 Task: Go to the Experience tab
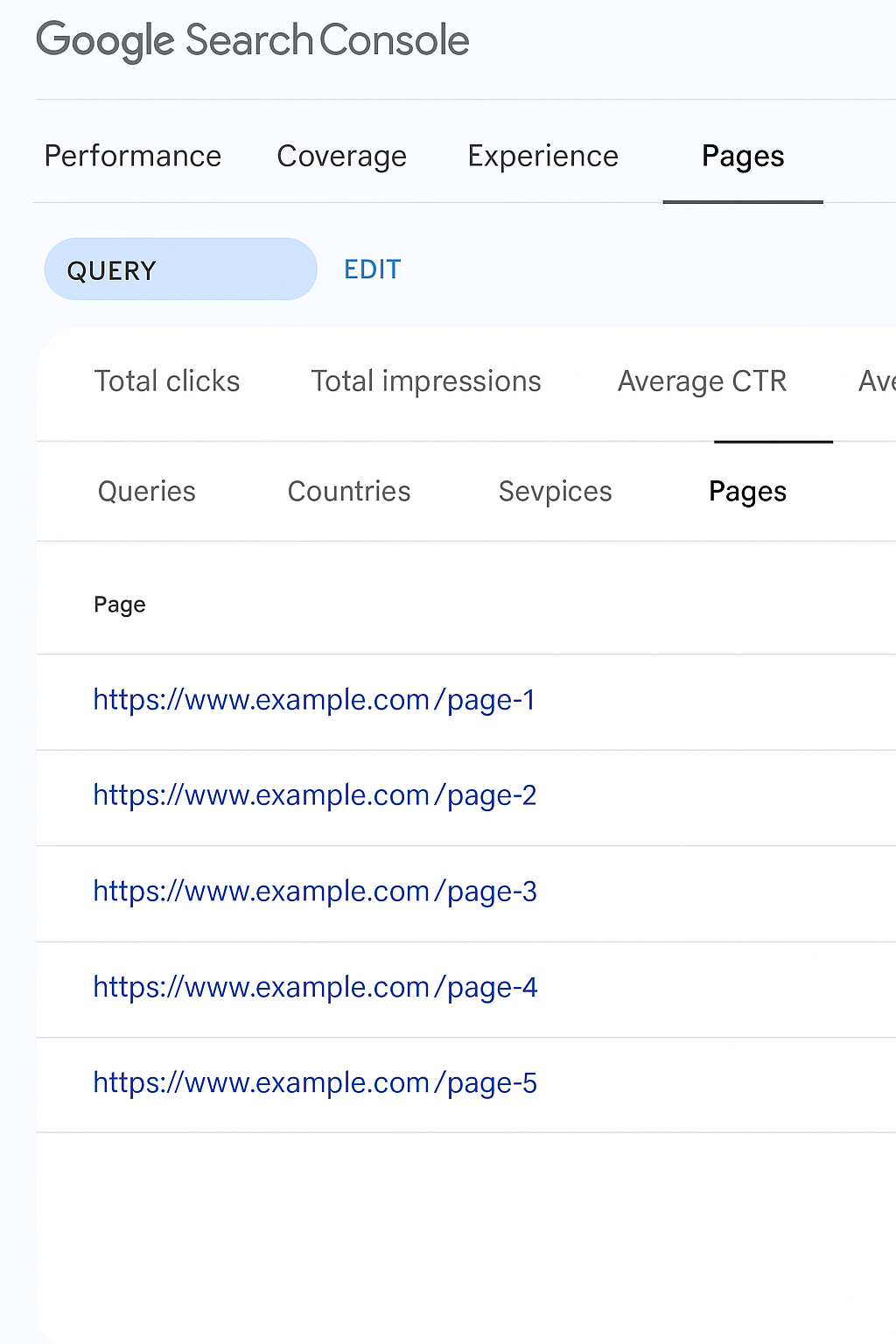pos(542,156)
